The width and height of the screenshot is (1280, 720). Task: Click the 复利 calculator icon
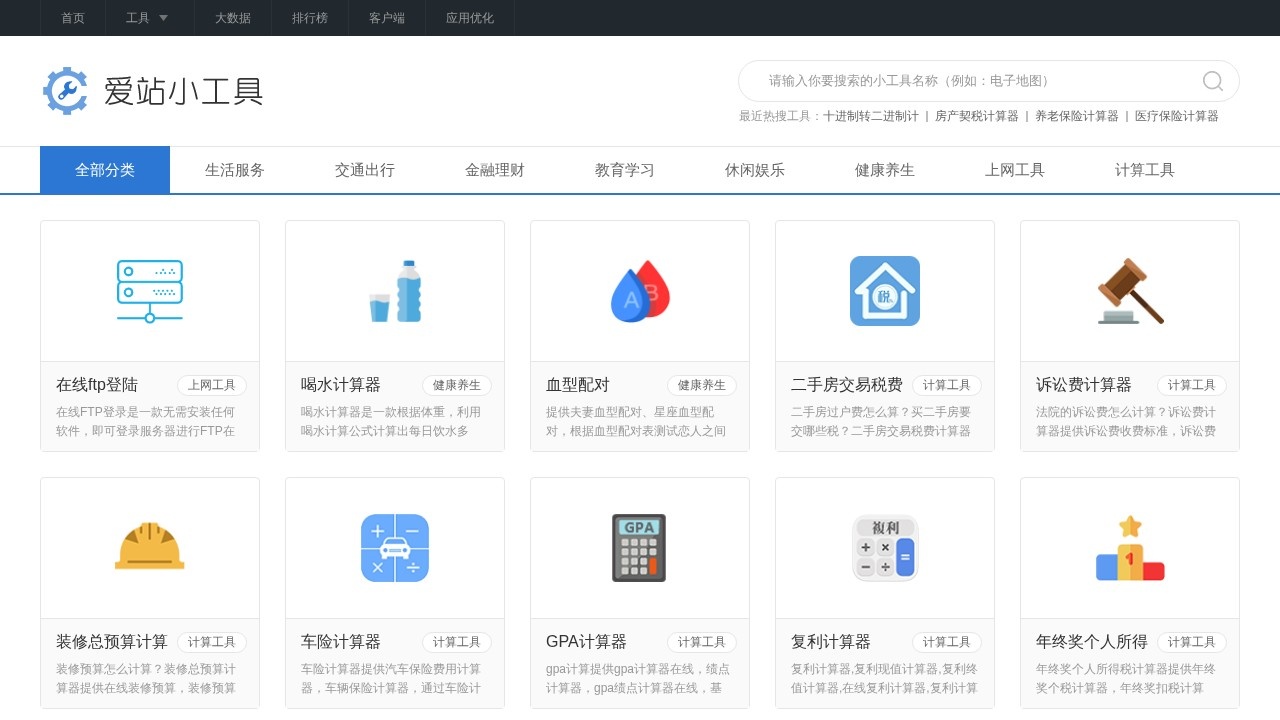click(884, 547)
